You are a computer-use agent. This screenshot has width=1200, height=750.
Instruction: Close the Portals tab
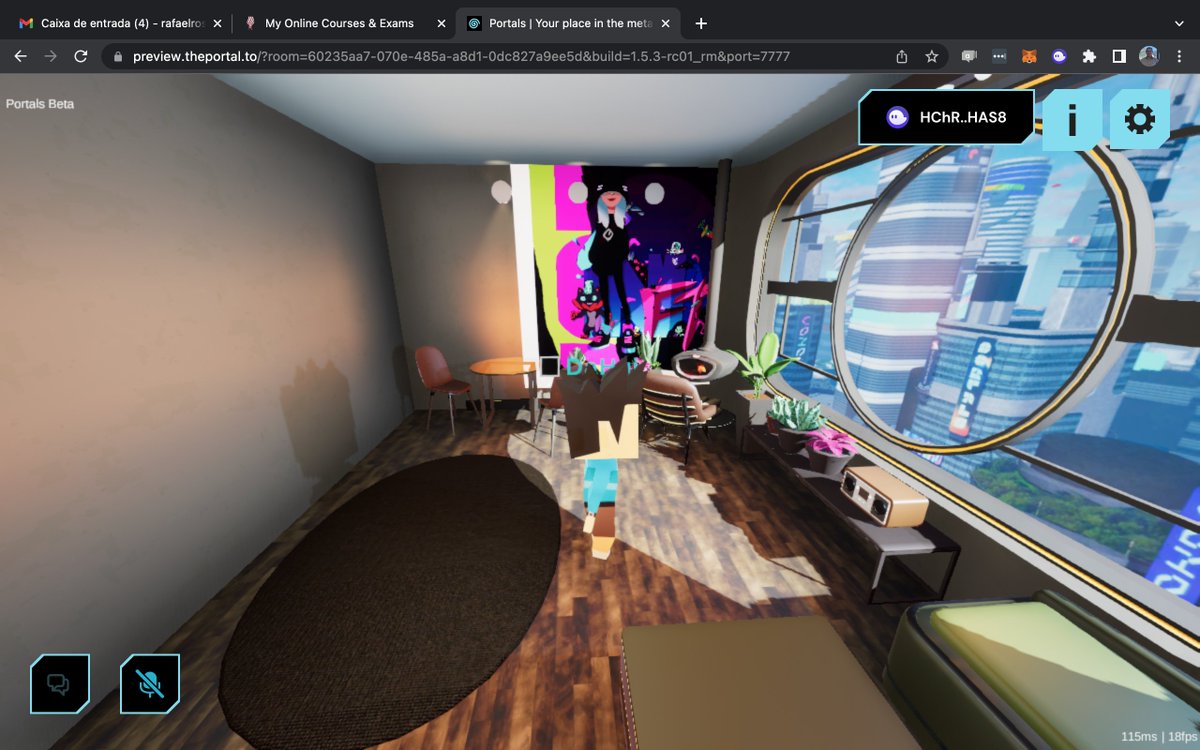click(x=665, y=23)
